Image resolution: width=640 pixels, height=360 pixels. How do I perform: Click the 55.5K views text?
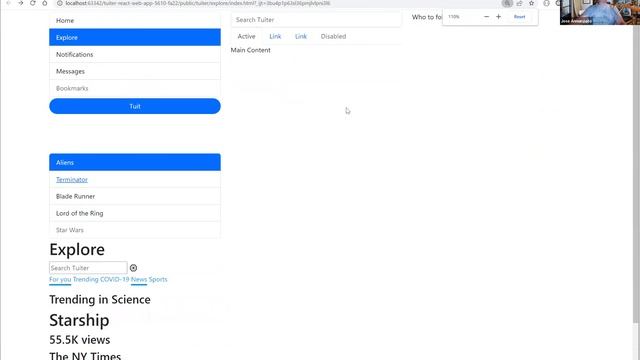click(80, 340)
